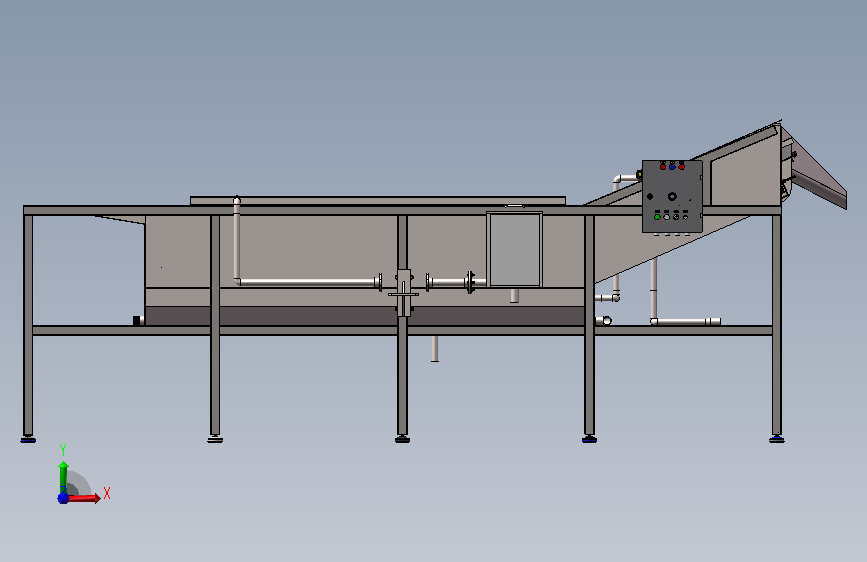The image size is (867, 562).
Task: Select the foot pad under the center leg
Action: pyautogui.click(x=403, y=440)
